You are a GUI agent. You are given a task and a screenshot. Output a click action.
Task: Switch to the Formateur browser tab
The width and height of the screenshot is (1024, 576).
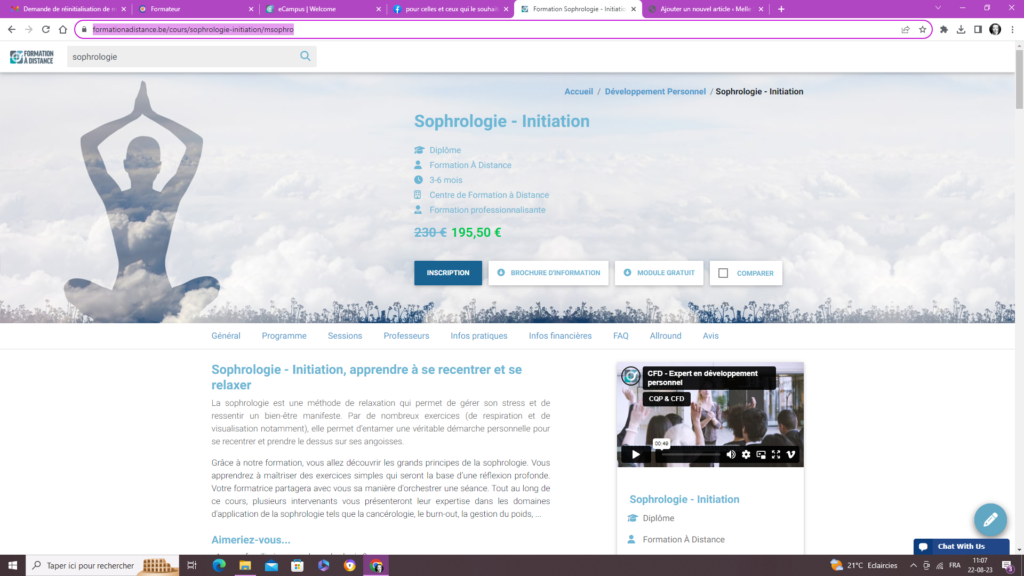194,9
